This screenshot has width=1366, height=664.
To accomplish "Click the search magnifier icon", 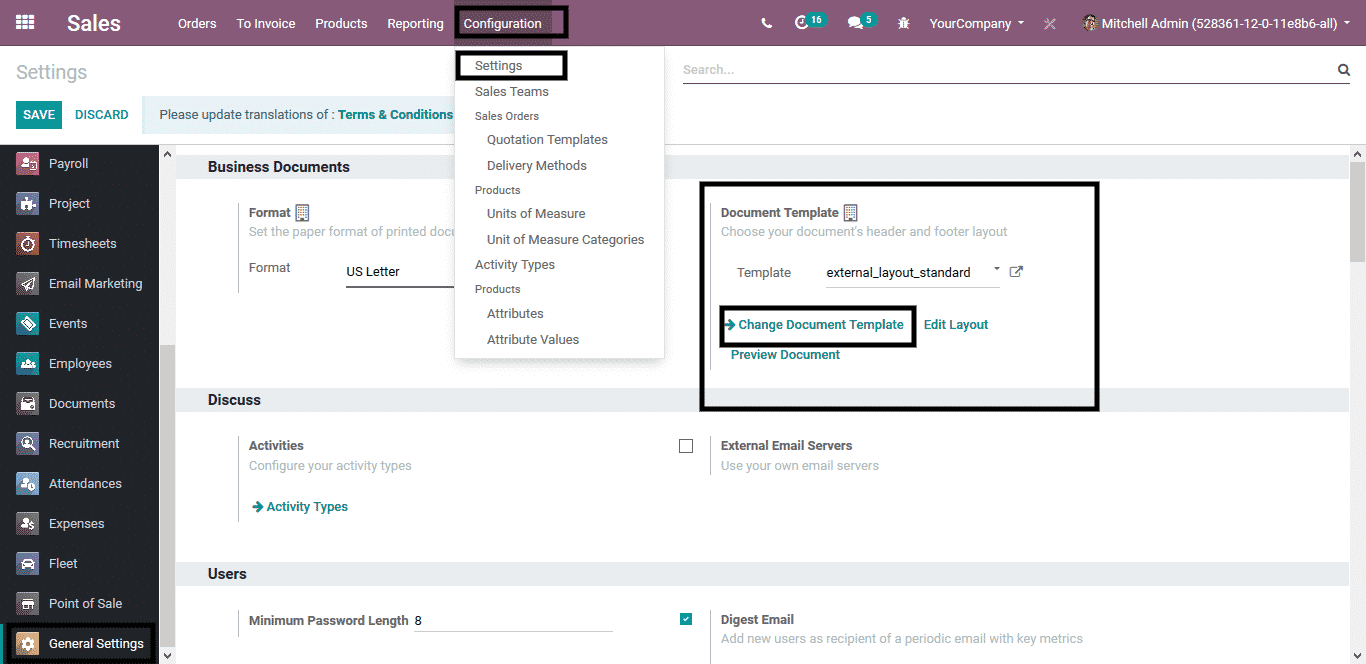I will click(x=1343, y=70).
